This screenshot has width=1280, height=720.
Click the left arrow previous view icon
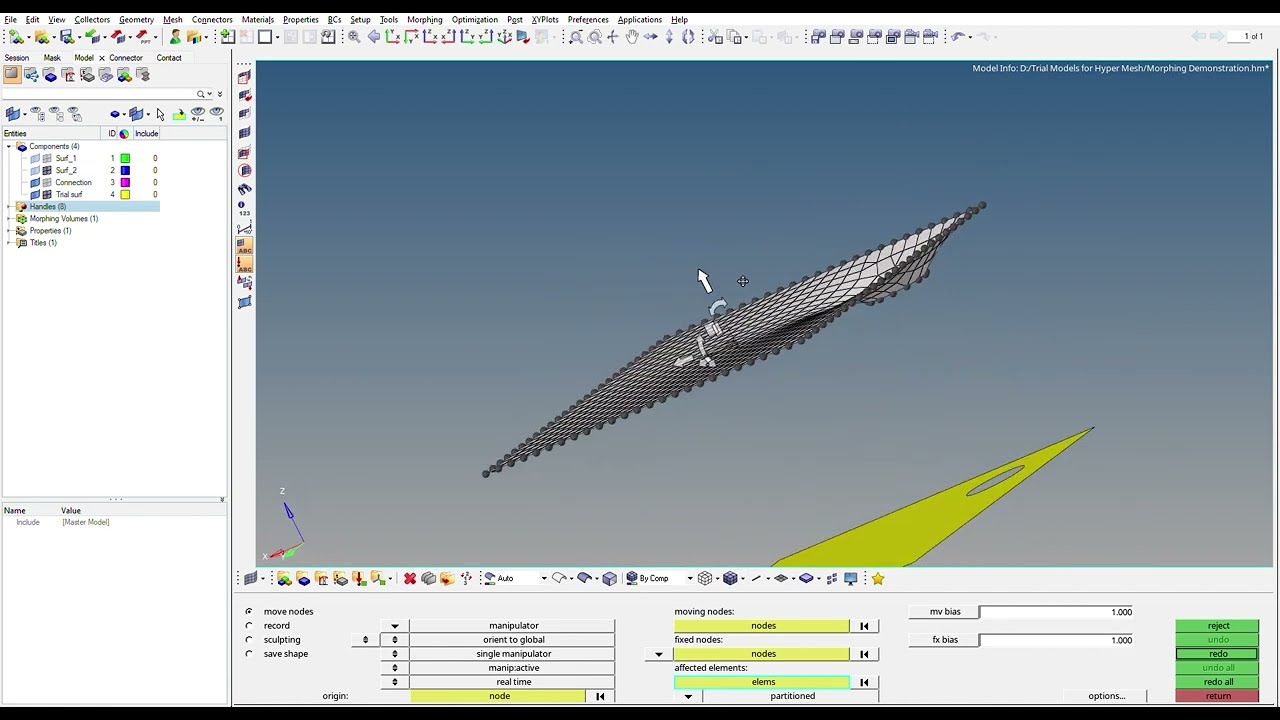click(x=373, y=37)
